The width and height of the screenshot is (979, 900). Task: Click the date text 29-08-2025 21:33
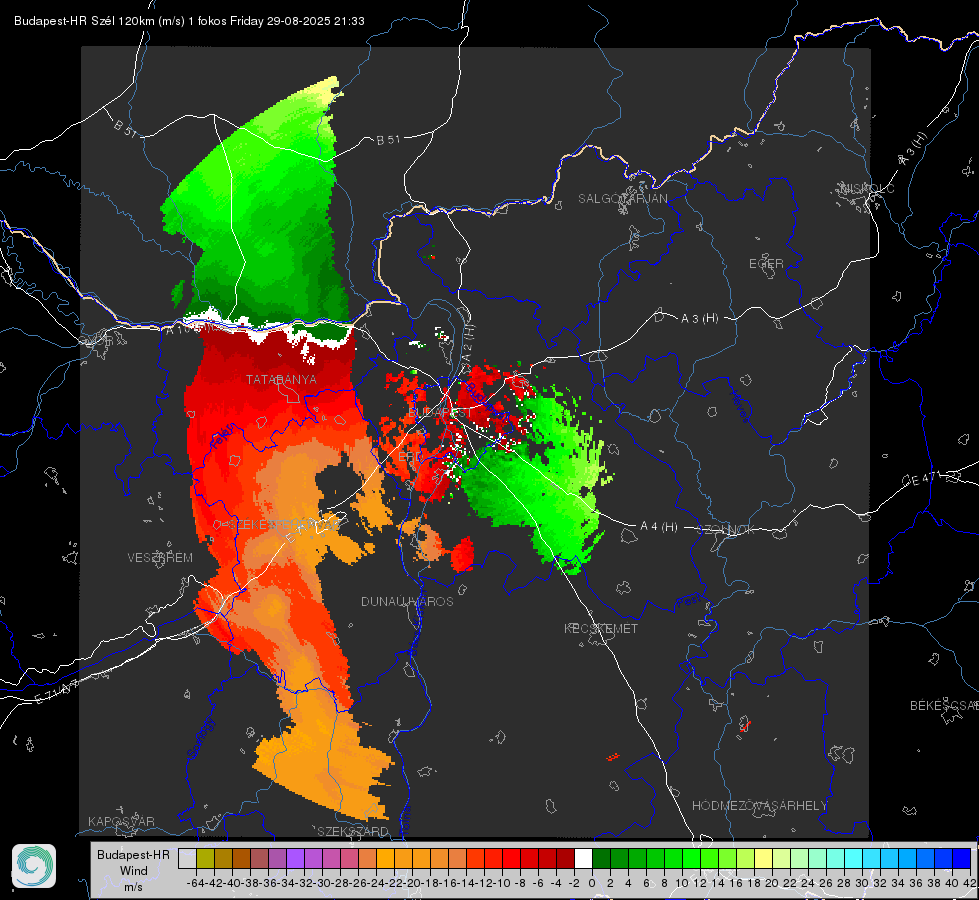pos(315,21)
